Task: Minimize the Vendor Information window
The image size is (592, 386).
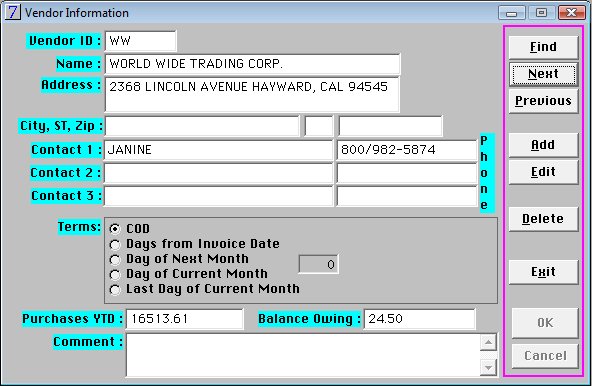Action: click(512, 13)
